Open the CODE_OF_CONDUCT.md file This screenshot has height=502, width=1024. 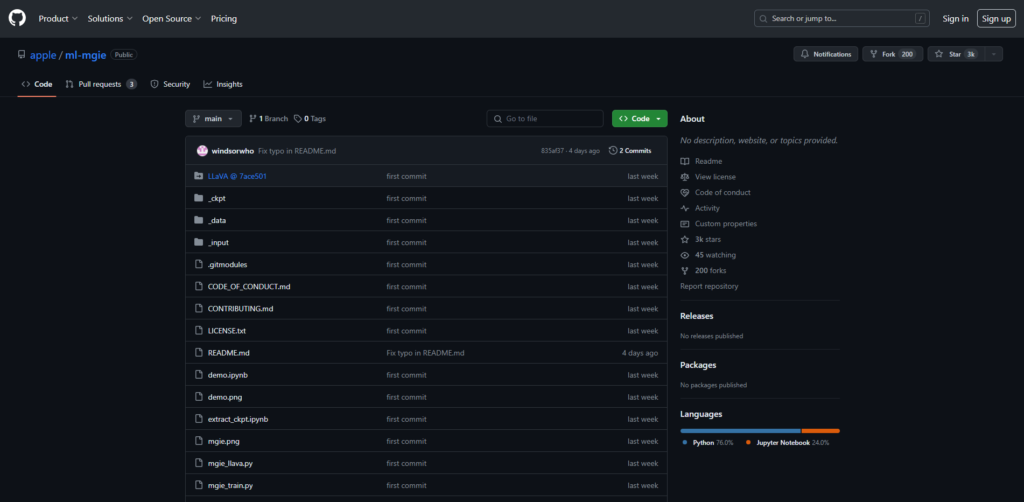[249, 287]
